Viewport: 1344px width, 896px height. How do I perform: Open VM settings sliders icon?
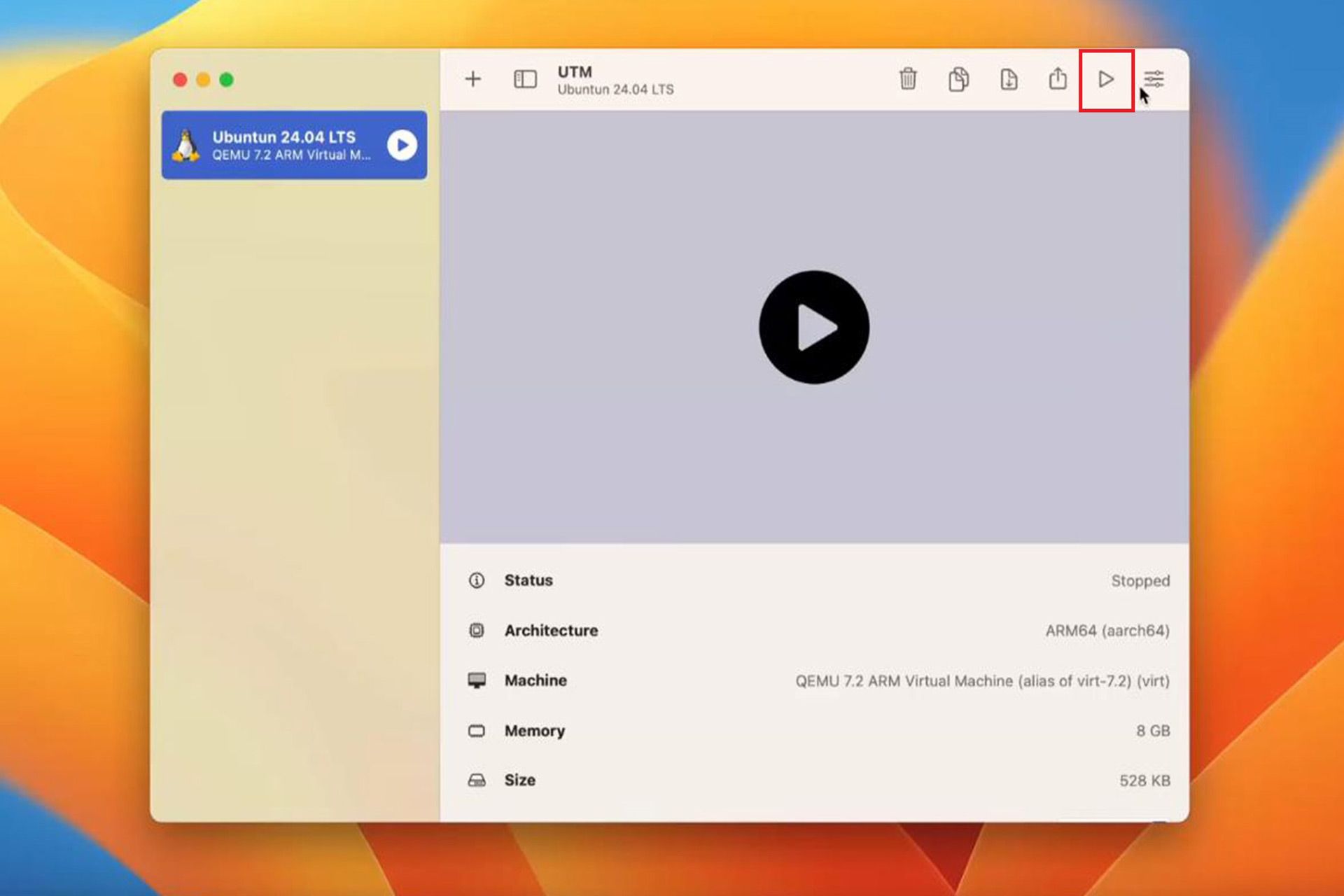(x=1154, y=79)
